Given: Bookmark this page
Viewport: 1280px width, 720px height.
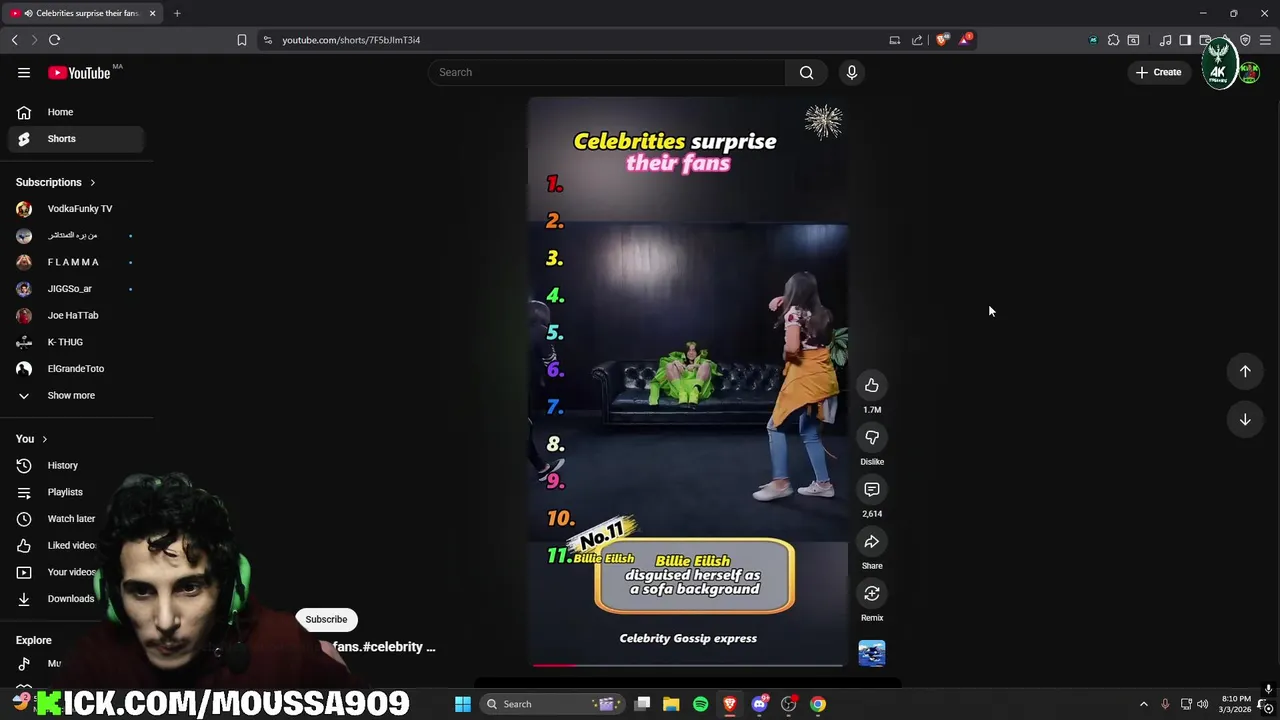Looking at the screenshot, I should (241, 40).
